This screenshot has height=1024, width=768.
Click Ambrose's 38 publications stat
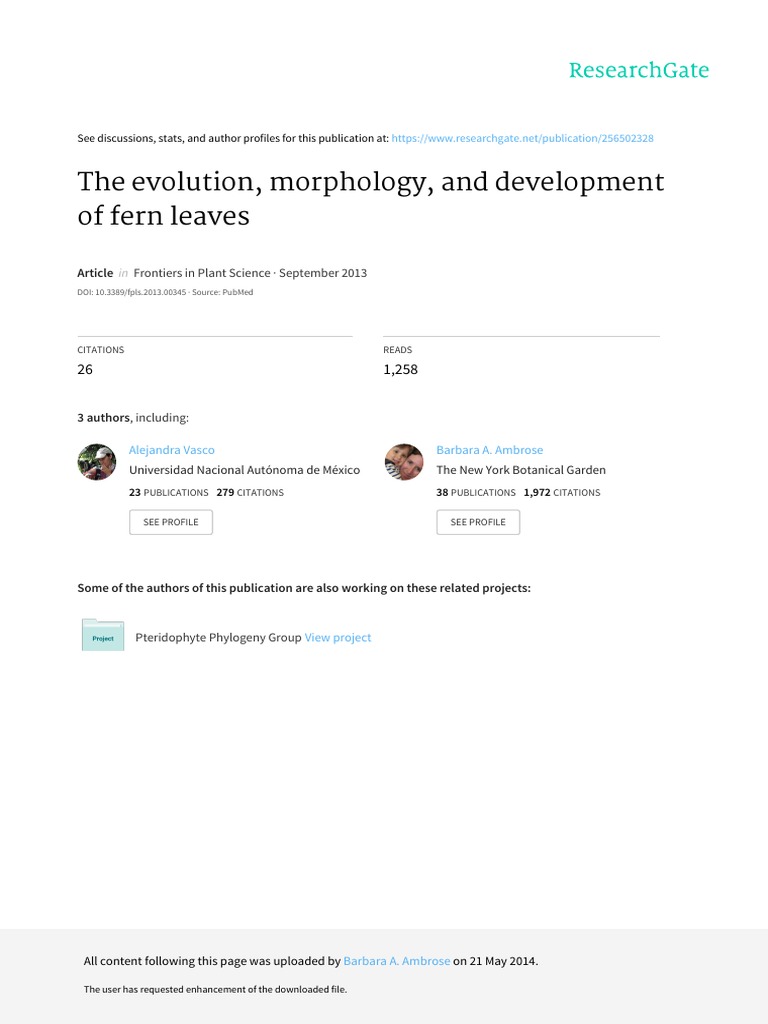(476, 492)
